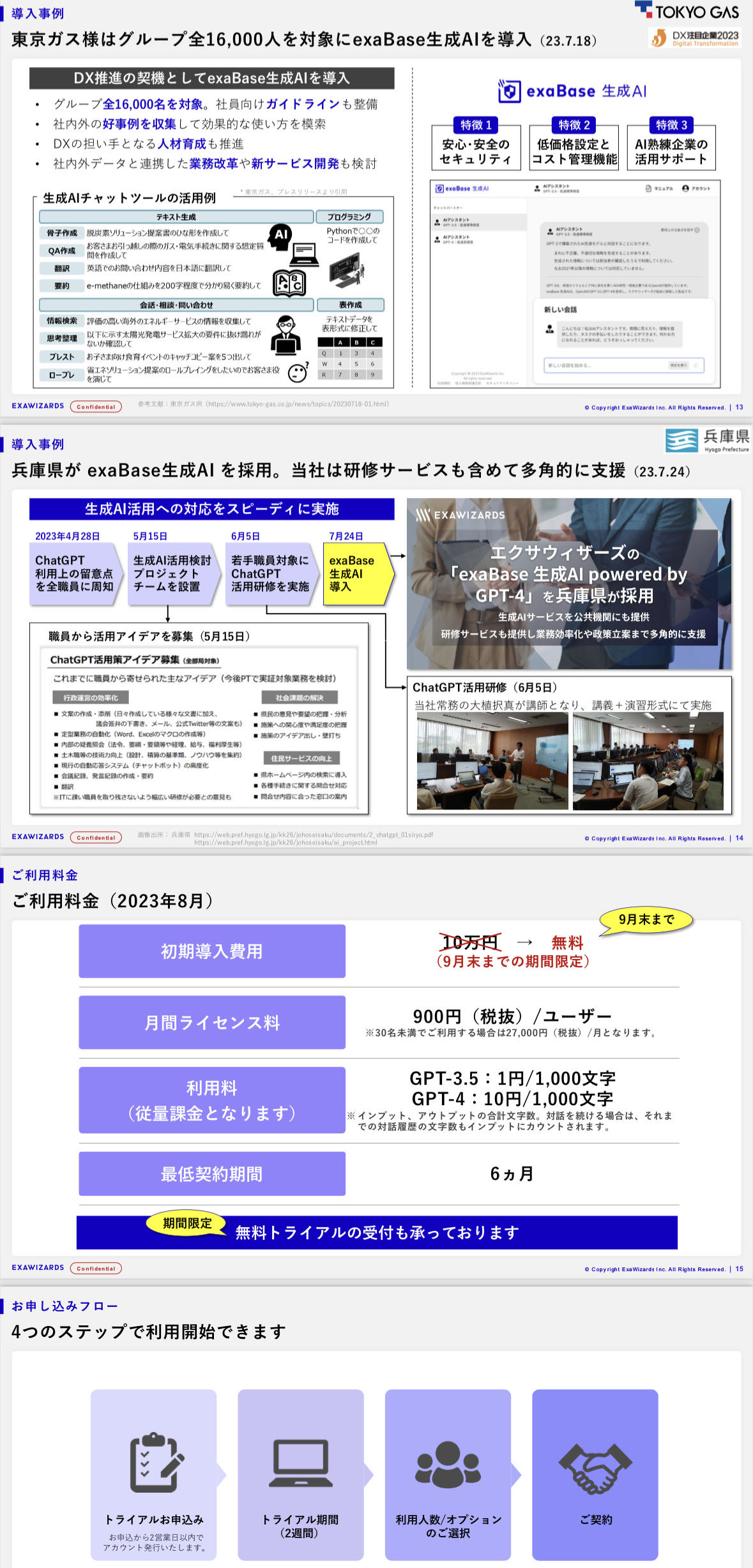Click the left ChatGPT活用研修 training photo

tap(492, 762)
